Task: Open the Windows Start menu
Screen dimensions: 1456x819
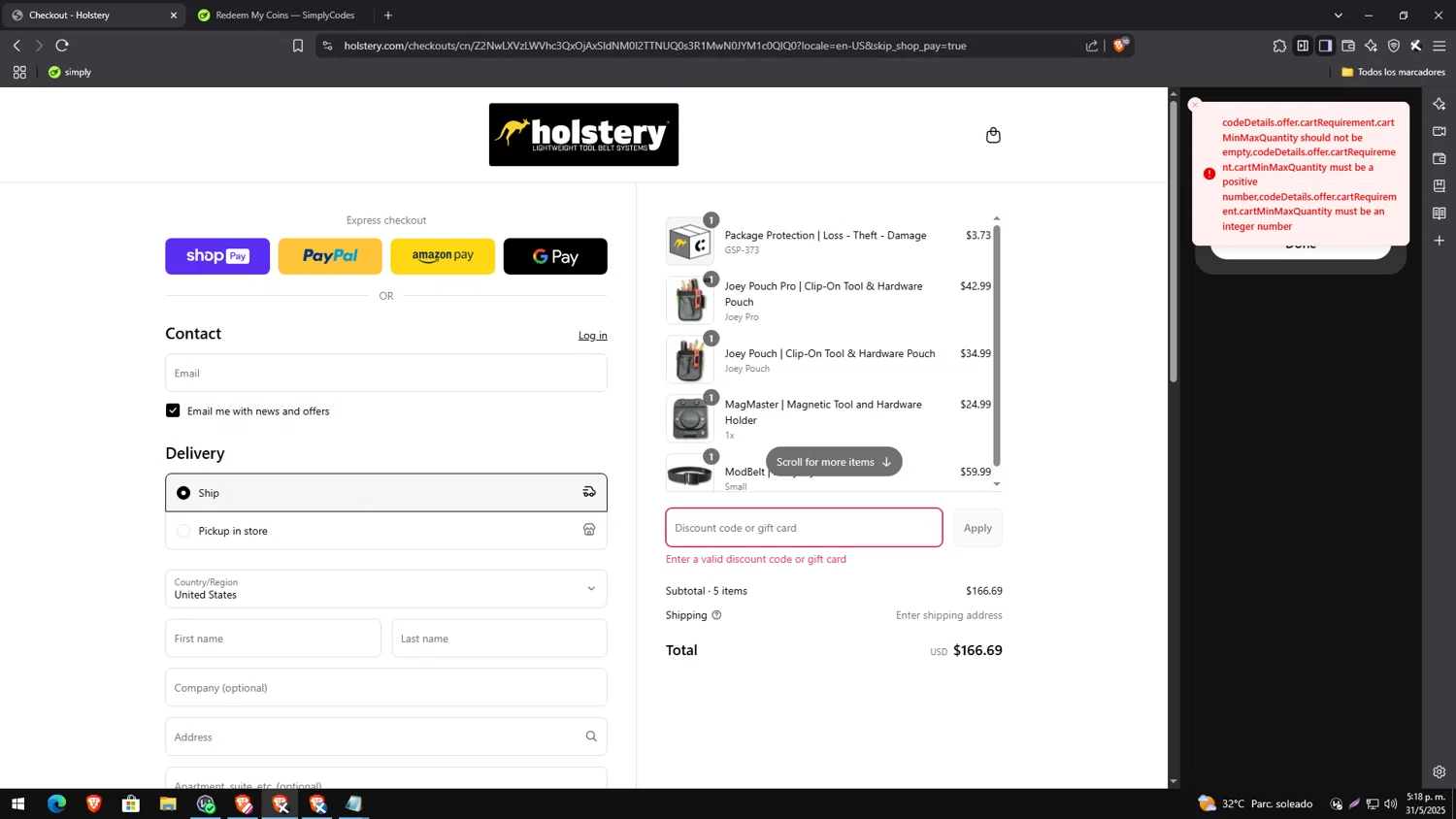Action: [x=17, y=803]
